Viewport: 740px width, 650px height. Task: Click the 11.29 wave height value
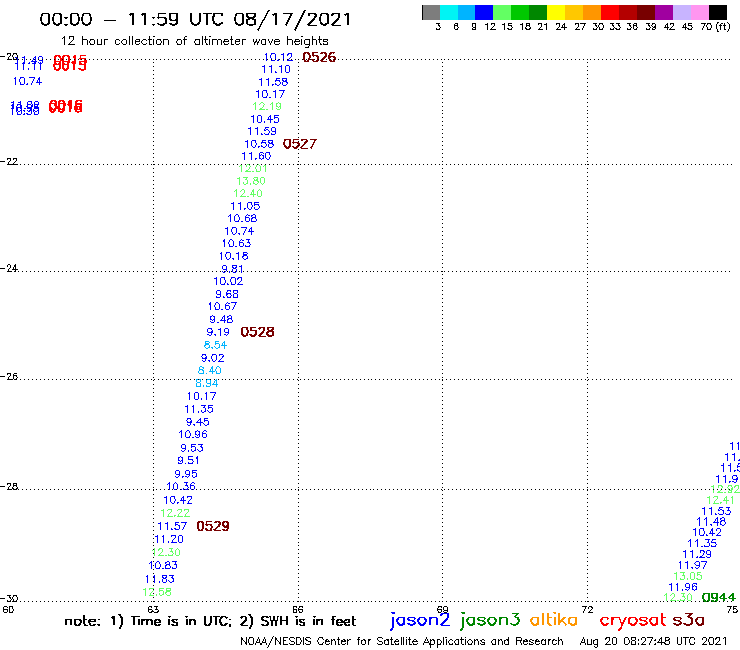pos(697,555)
